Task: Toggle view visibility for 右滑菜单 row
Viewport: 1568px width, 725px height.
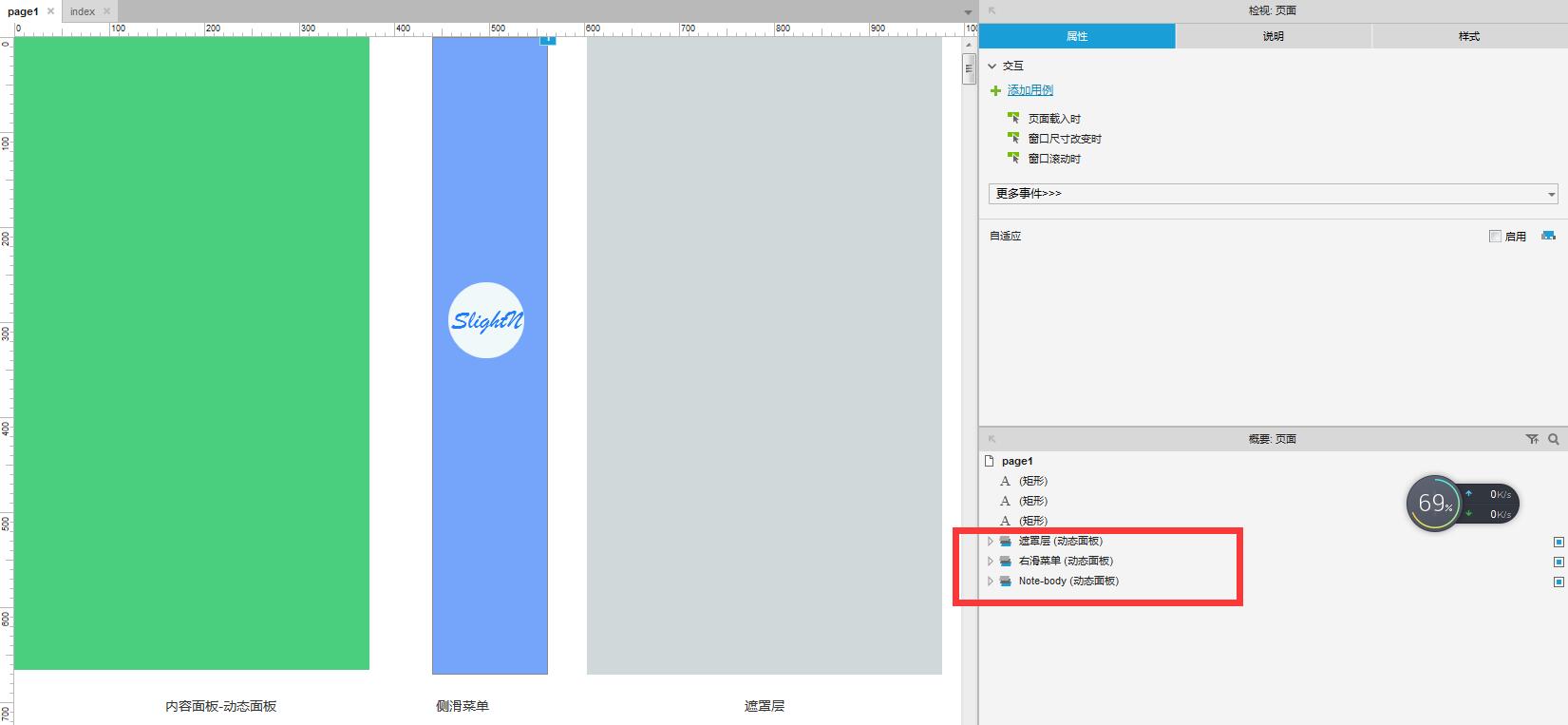Action: coord(1559,562)
